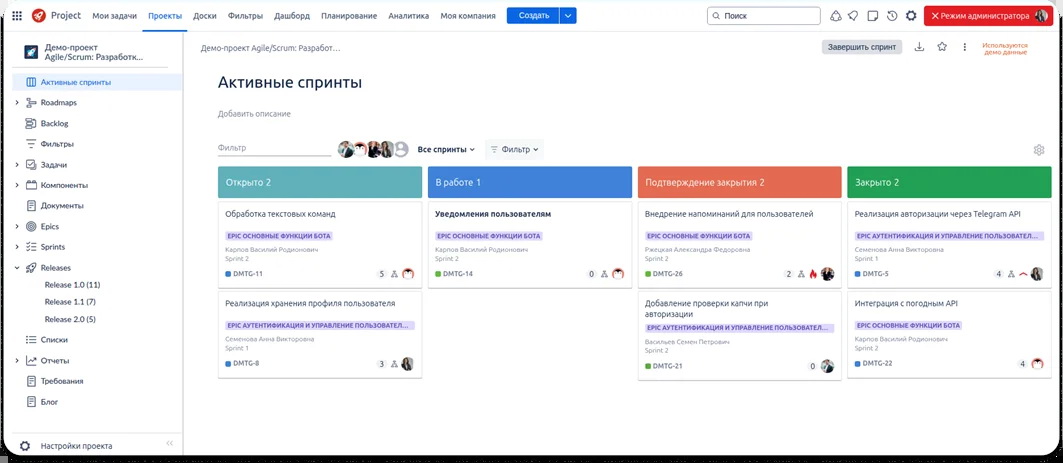Viewport: 1063px width, 463px height.
Task: Open the three-dot more options menu
Action: coord(964,47)
